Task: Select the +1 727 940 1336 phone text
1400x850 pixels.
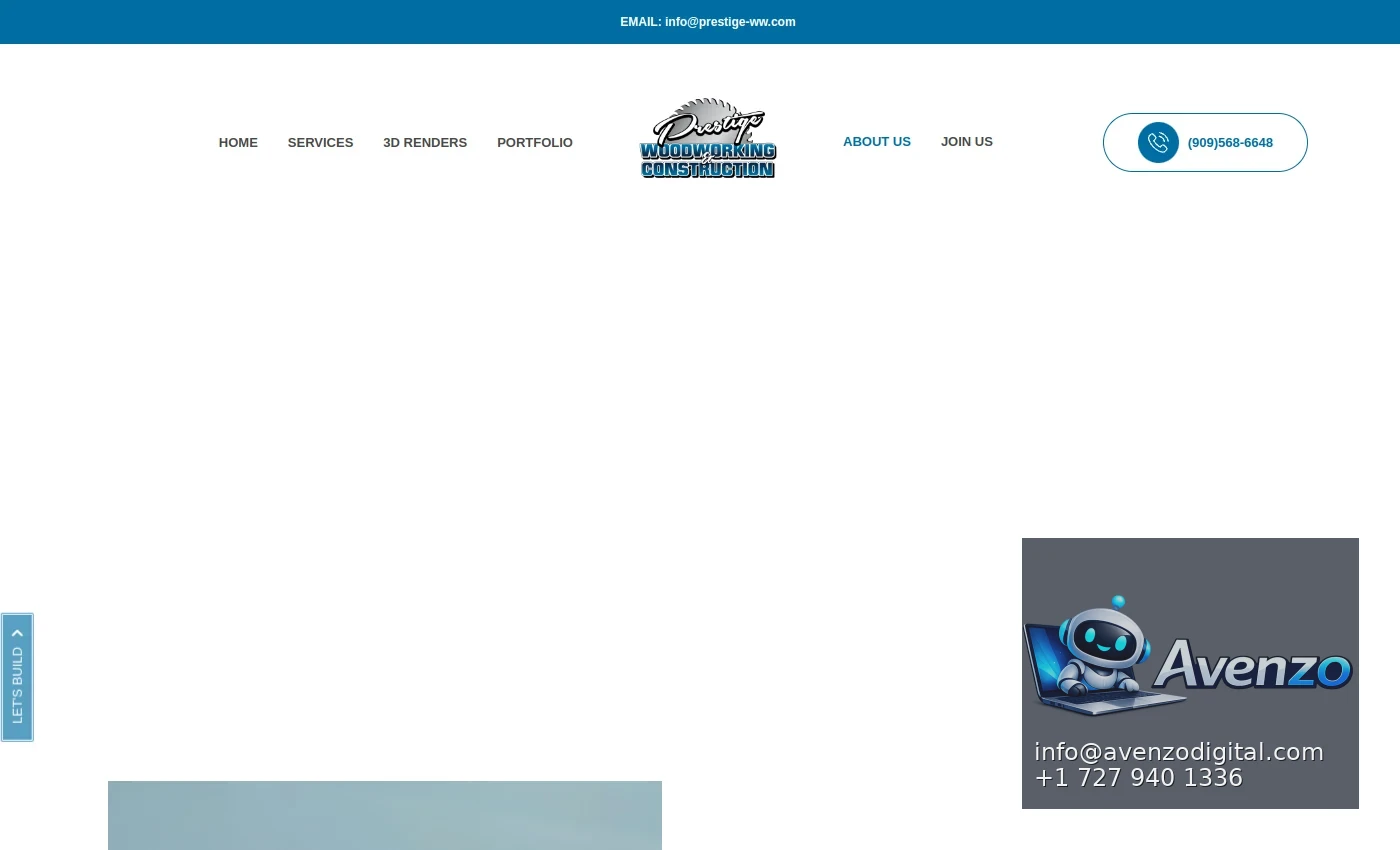Action: 1139,778
